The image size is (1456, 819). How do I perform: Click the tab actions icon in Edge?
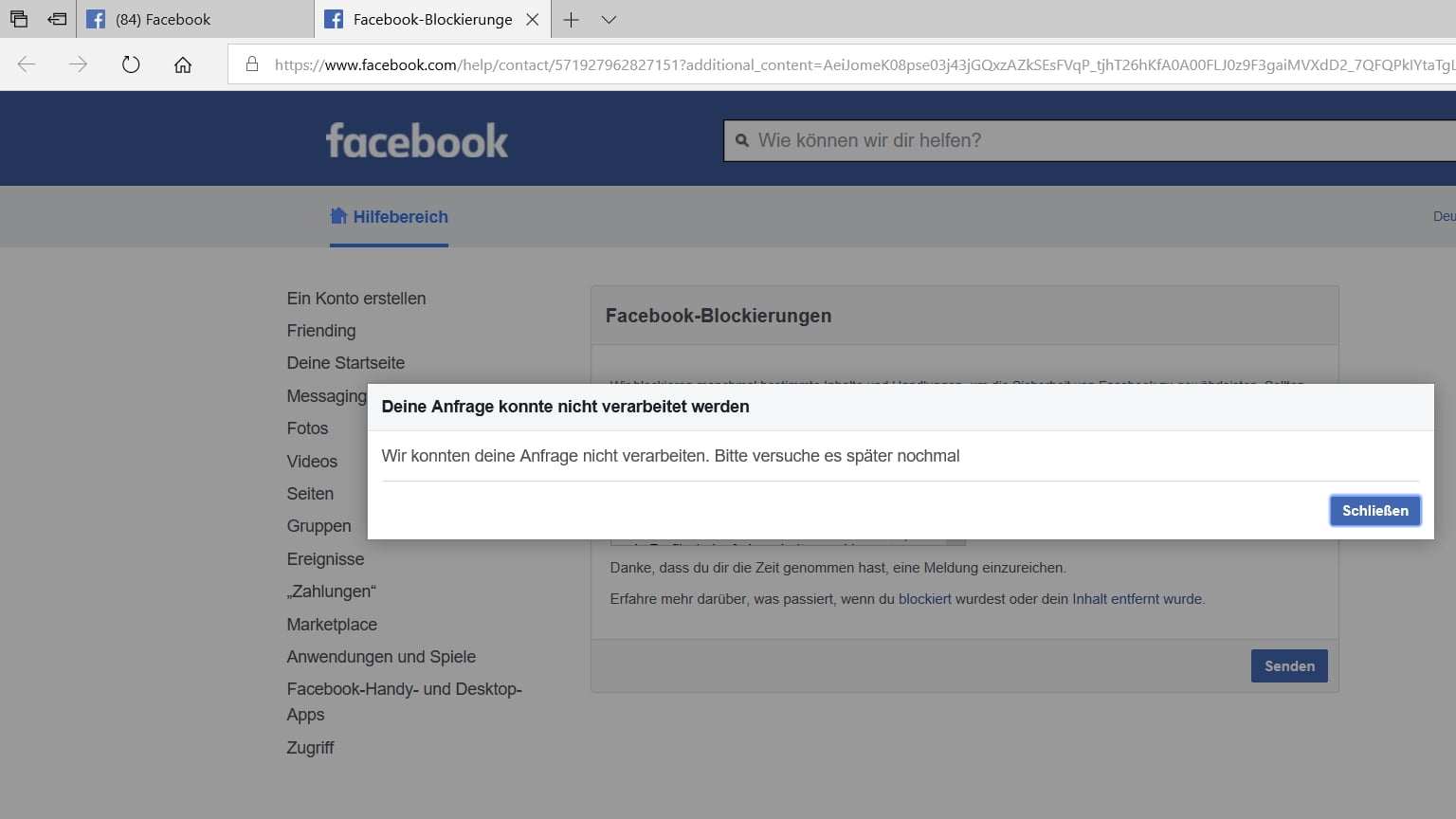[x=19, y=19]
